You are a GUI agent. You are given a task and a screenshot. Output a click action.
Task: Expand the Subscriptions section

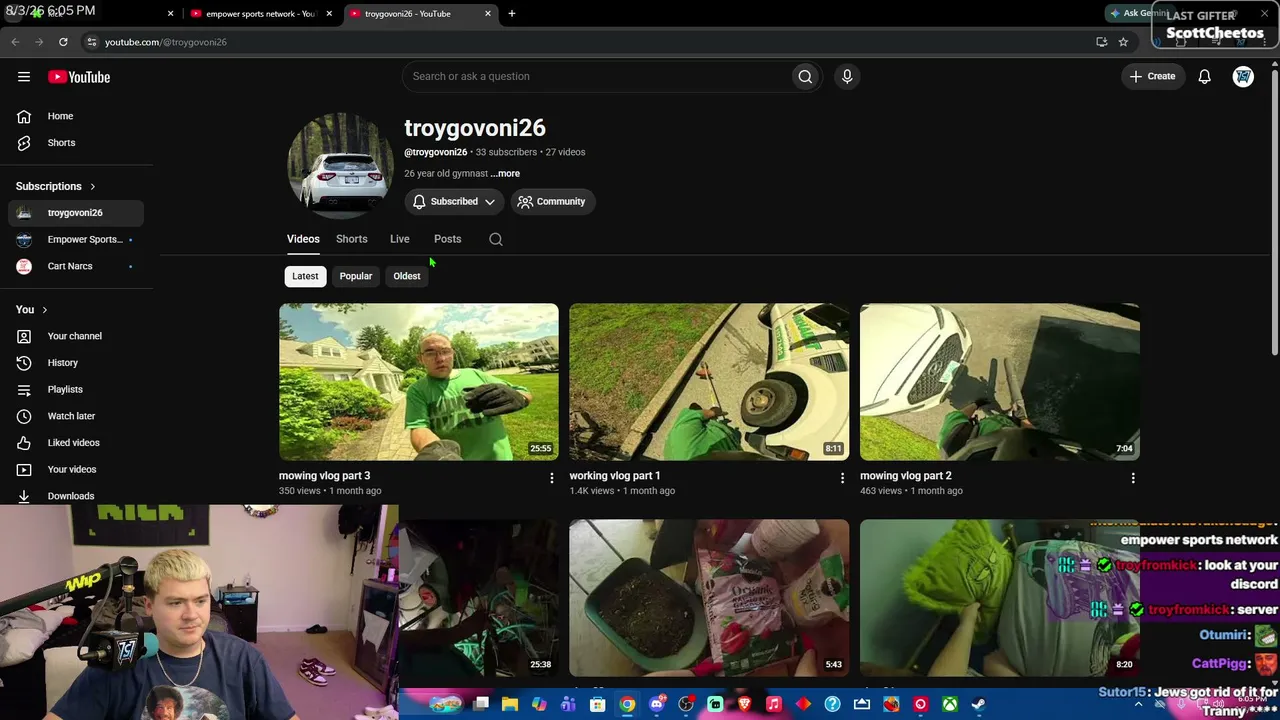[x=56, y=186]
